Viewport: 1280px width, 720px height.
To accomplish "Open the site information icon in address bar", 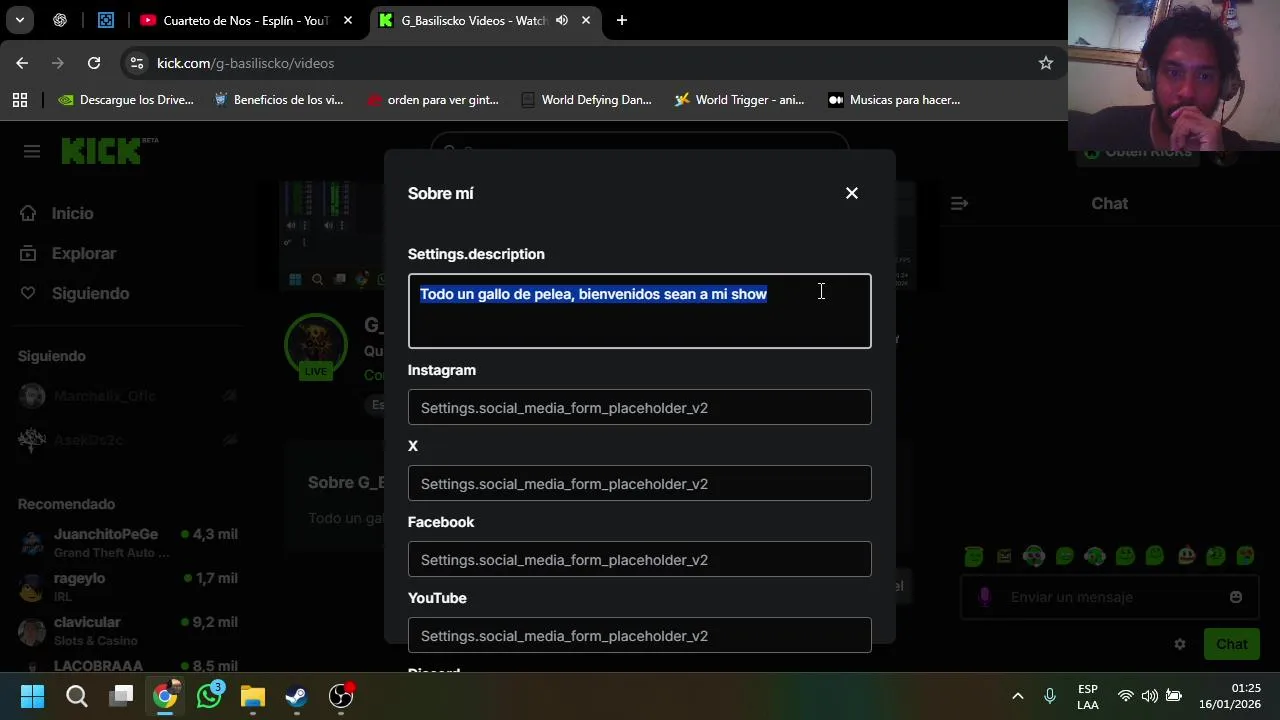I will tap(137, 63).
